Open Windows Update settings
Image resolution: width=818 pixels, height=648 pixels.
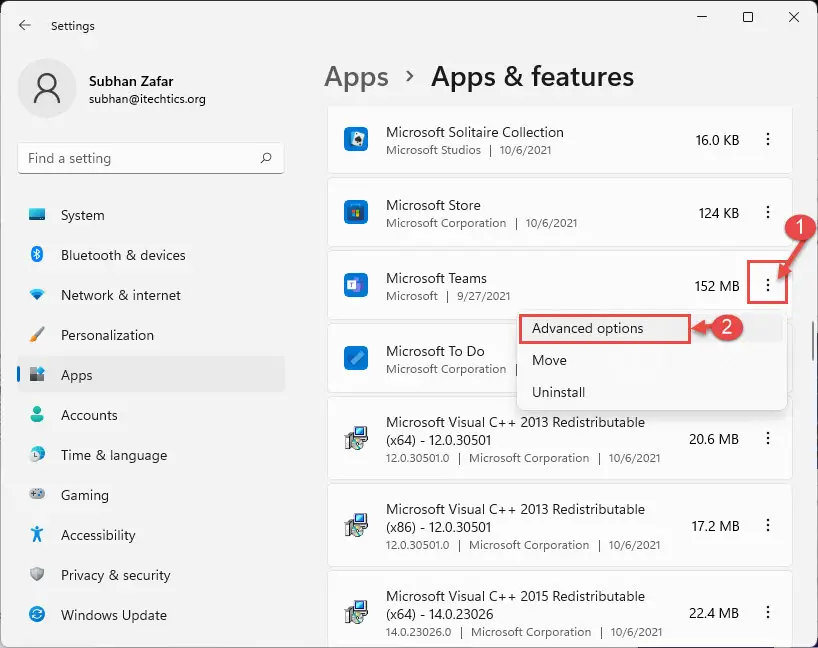[151, 615]
